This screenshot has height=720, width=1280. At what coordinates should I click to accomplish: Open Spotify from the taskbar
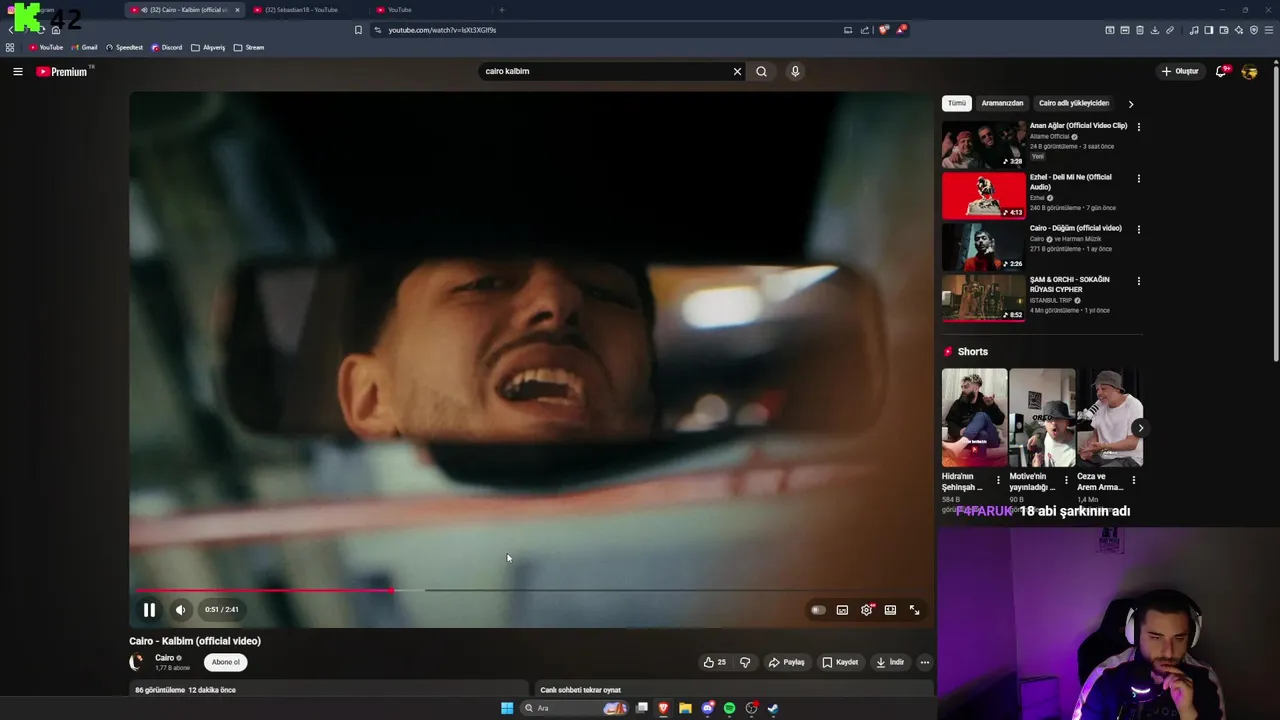point(729,708)
